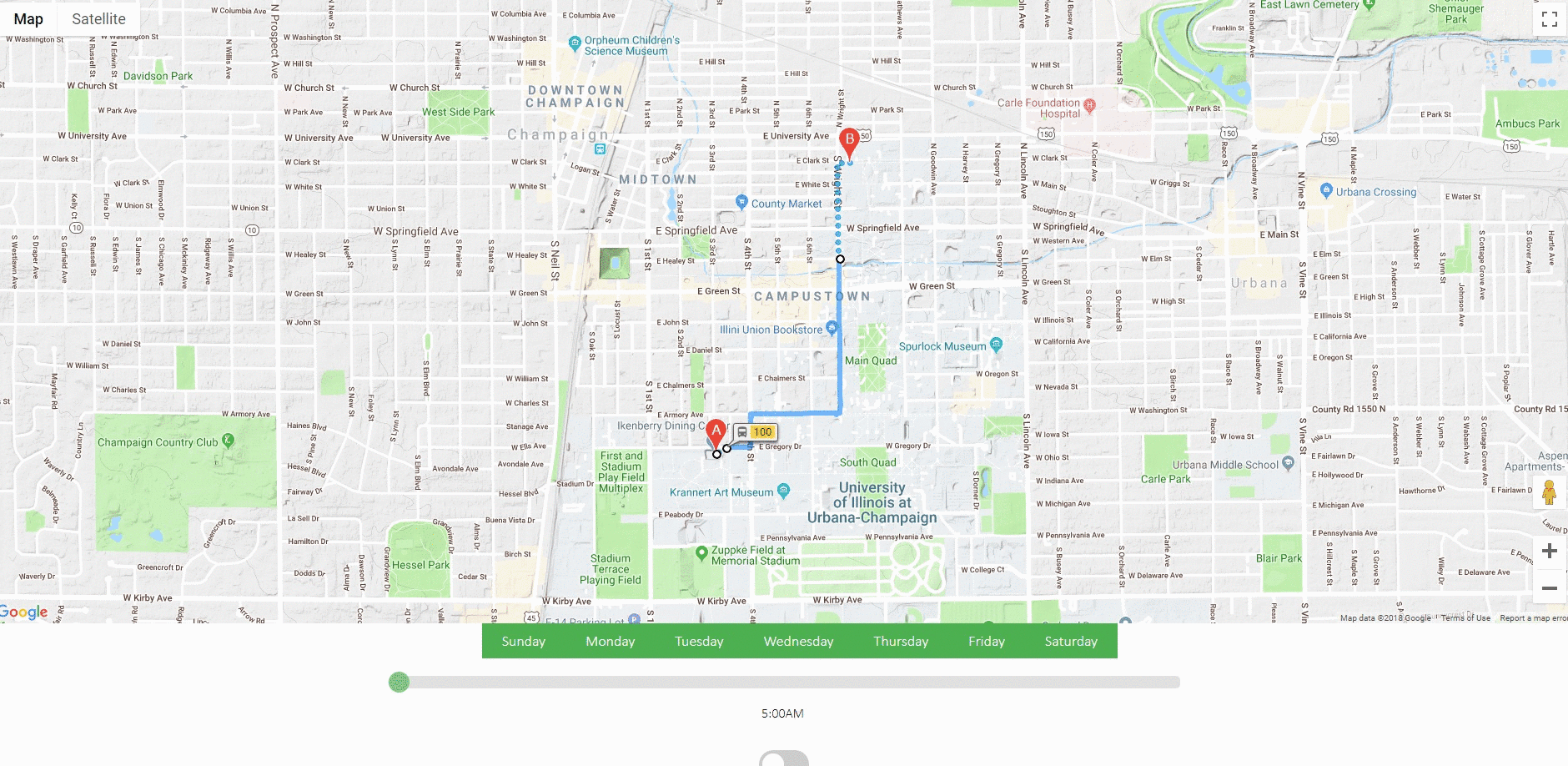Click Main Quad label on map

(x=871, y=360)
